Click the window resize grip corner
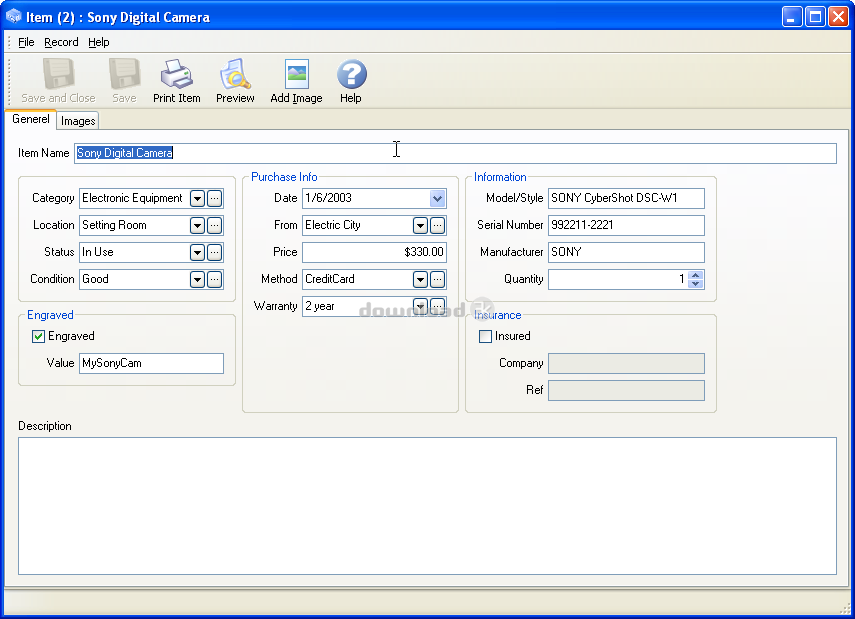 pyautogui.click(x=845, y=609)
